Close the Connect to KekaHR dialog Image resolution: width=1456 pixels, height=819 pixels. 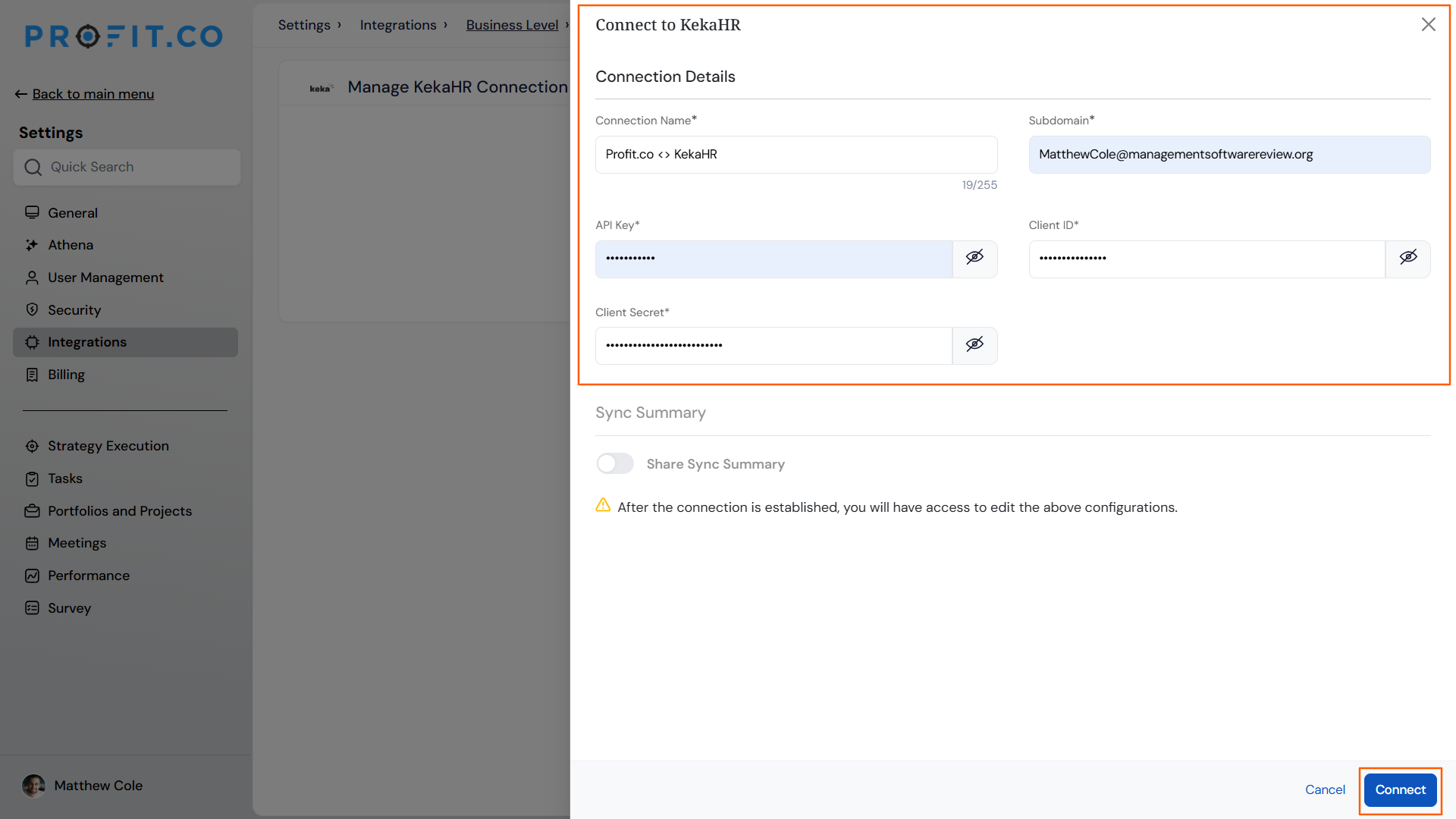pos(1429,24)
